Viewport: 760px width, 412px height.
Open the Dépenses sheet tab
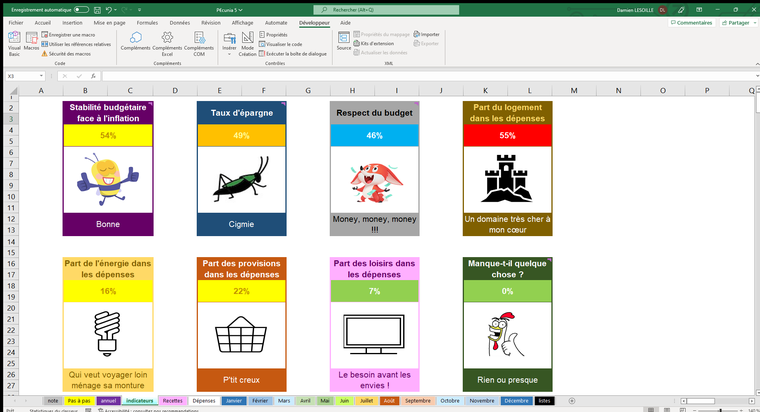(204, 400)
